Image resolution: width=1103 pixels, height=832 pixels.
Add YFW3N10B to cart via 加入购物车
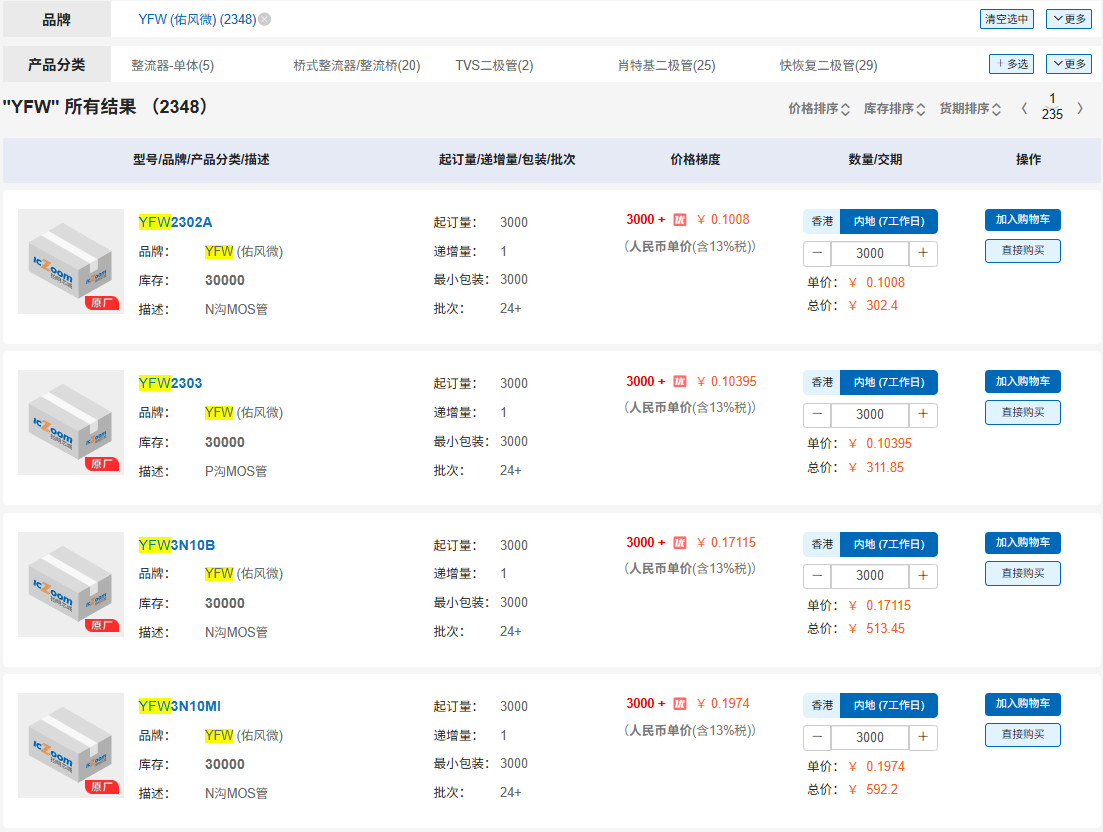[x=1023, y=542]
